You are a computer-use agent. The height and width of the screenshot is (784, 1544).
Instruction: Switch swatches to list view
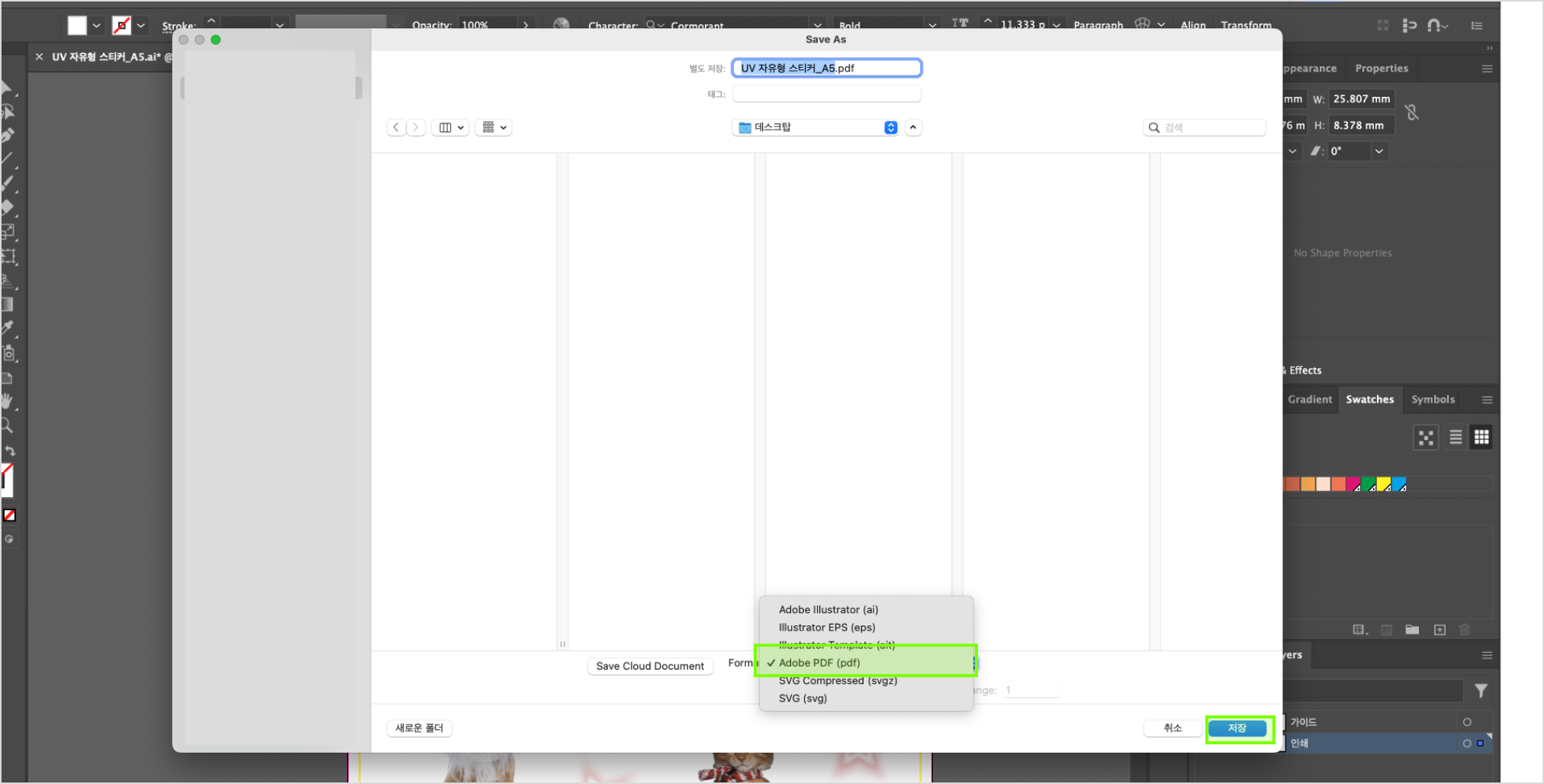[x=1456, y=437]
